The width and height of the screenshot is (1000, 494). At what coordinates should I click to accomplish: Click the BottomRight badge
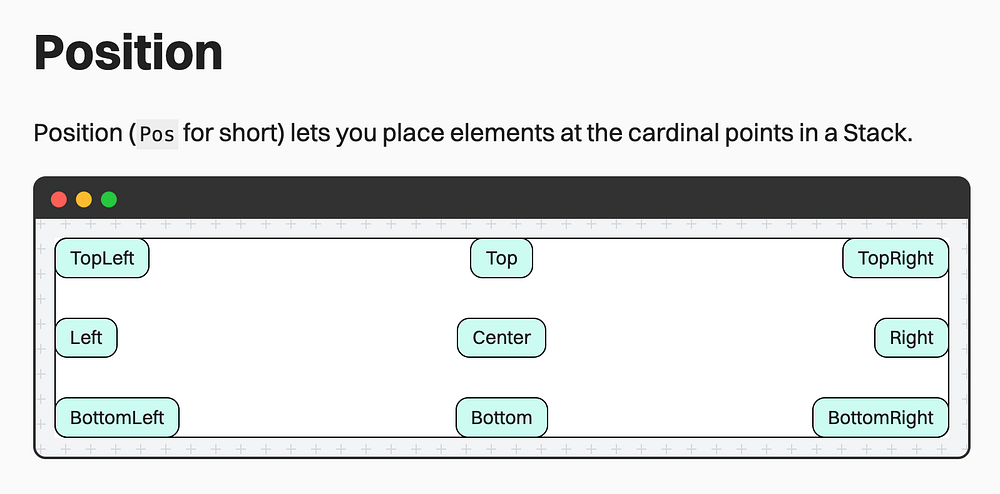880,417
